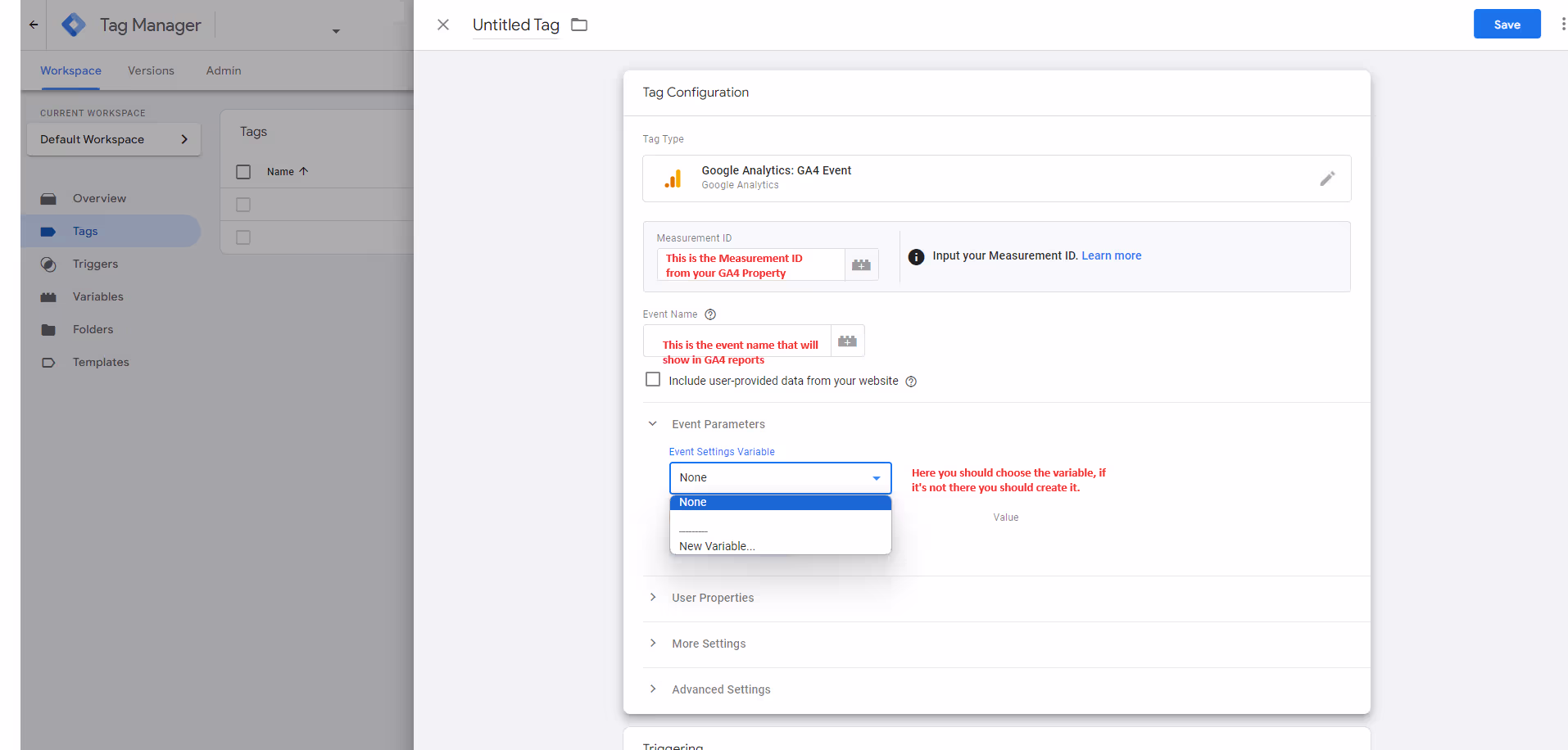The width and height of the screenshot is (1568, 750).
Task: Click into the Measurement ID input field
Action: point(750,265)
